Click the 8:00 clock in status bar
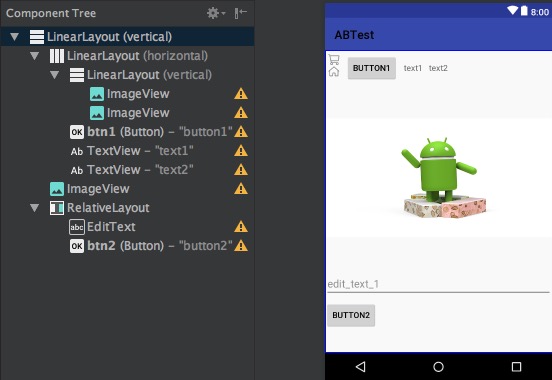This screenshot has height=380, width=552. (540, 12)
